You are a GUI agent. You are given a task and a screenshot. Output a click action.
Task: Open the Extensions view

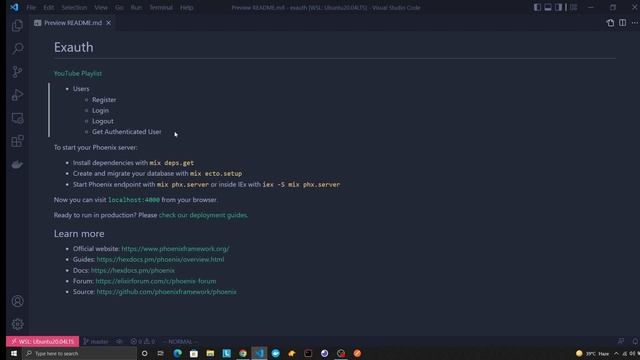coord(17,141)
